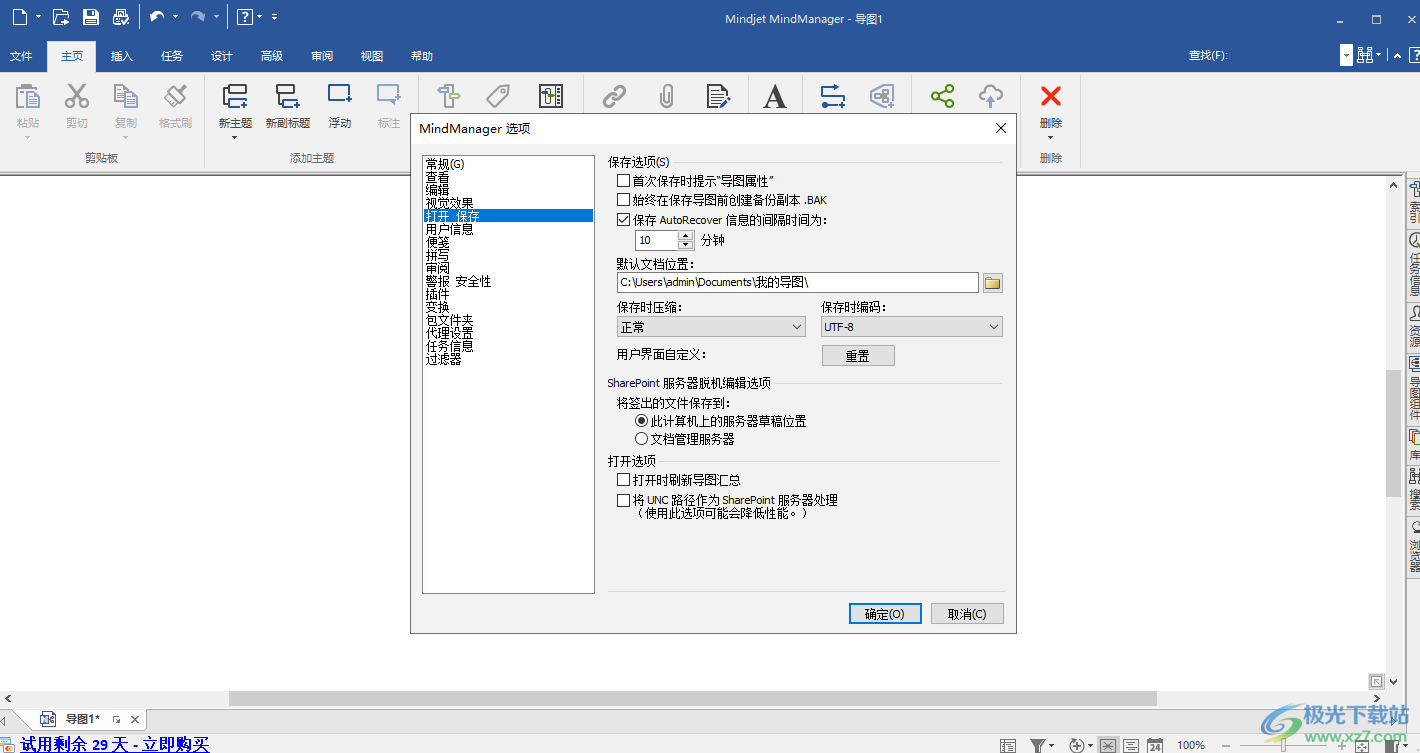The image size is (1420, 753).
Task: Expand the 删除 dropdown arrow
Action: pos(1051,138)
